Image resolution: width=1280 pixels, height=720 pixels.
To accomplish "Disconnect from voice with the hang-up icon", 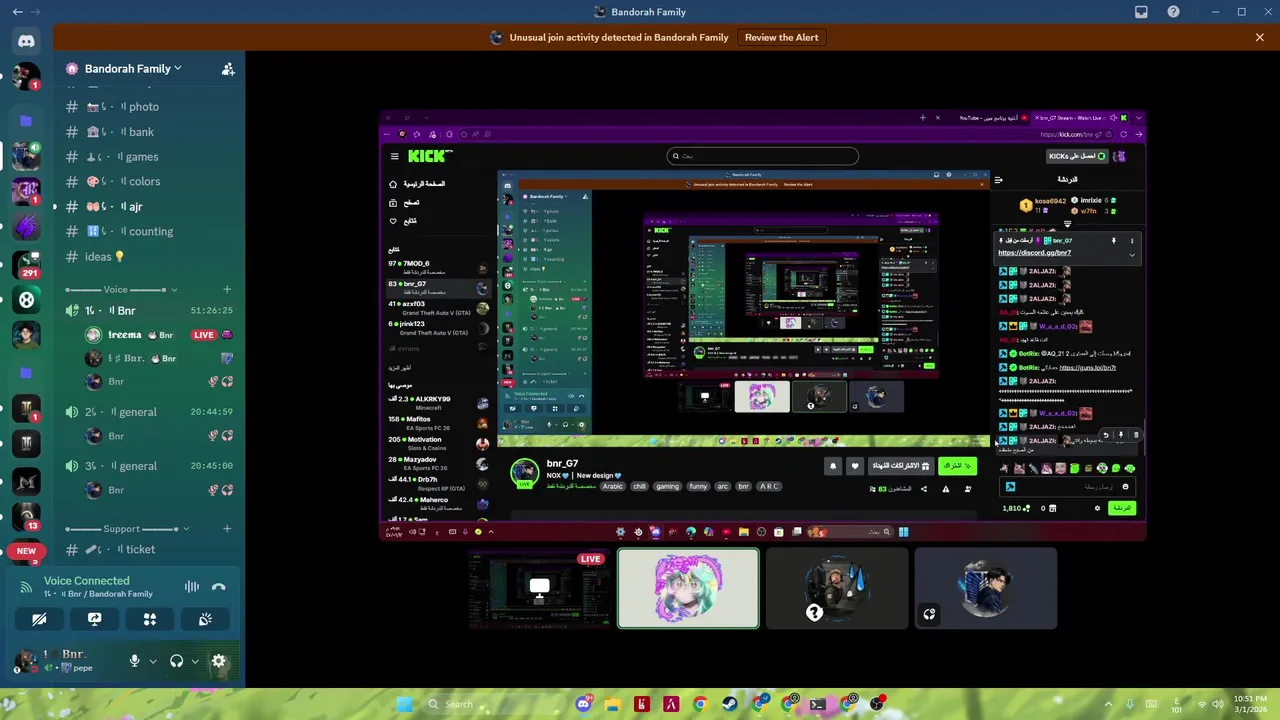I will (x=218, y=587).
